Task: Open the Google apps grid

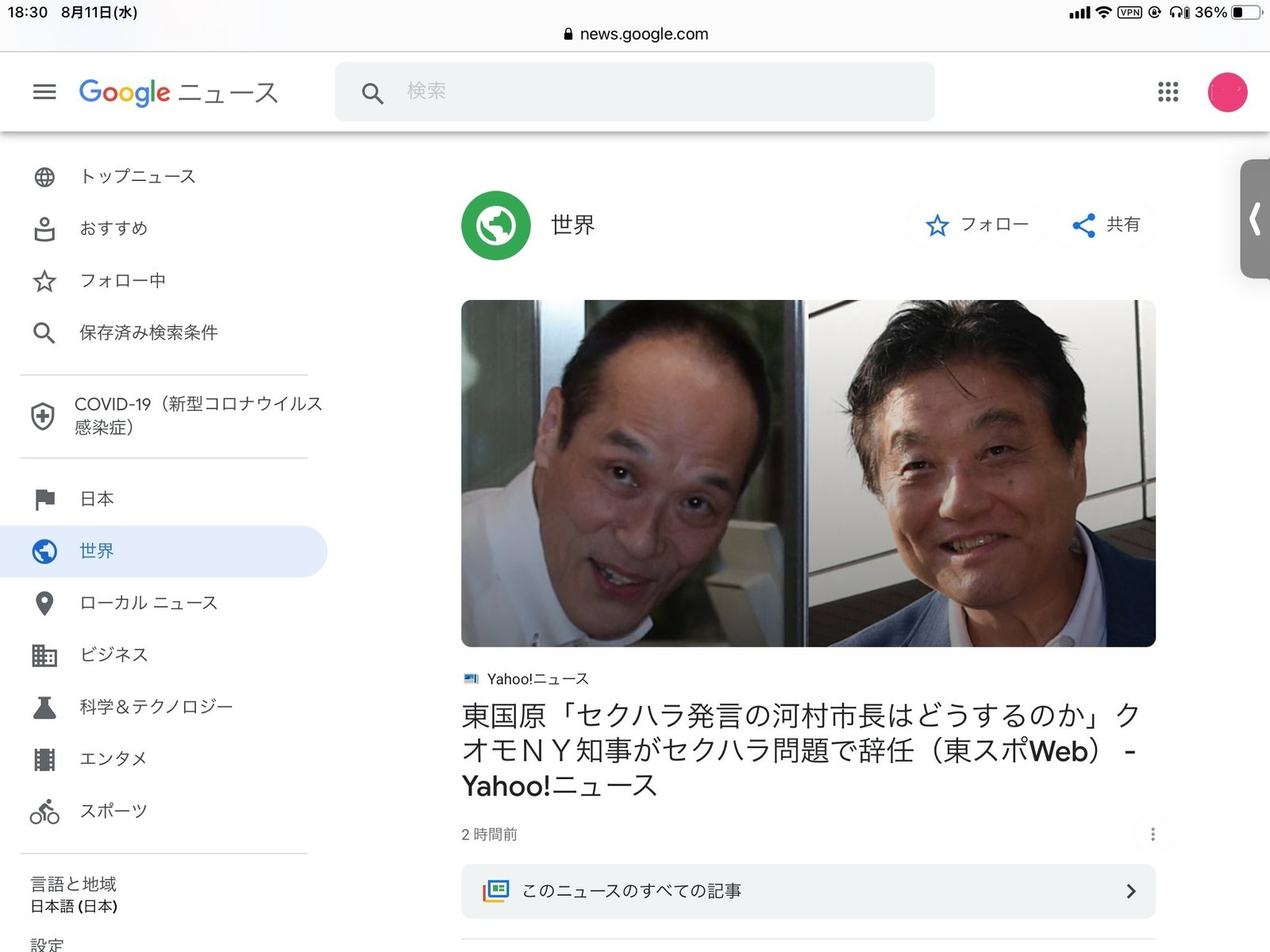Action: (1168, 92)
